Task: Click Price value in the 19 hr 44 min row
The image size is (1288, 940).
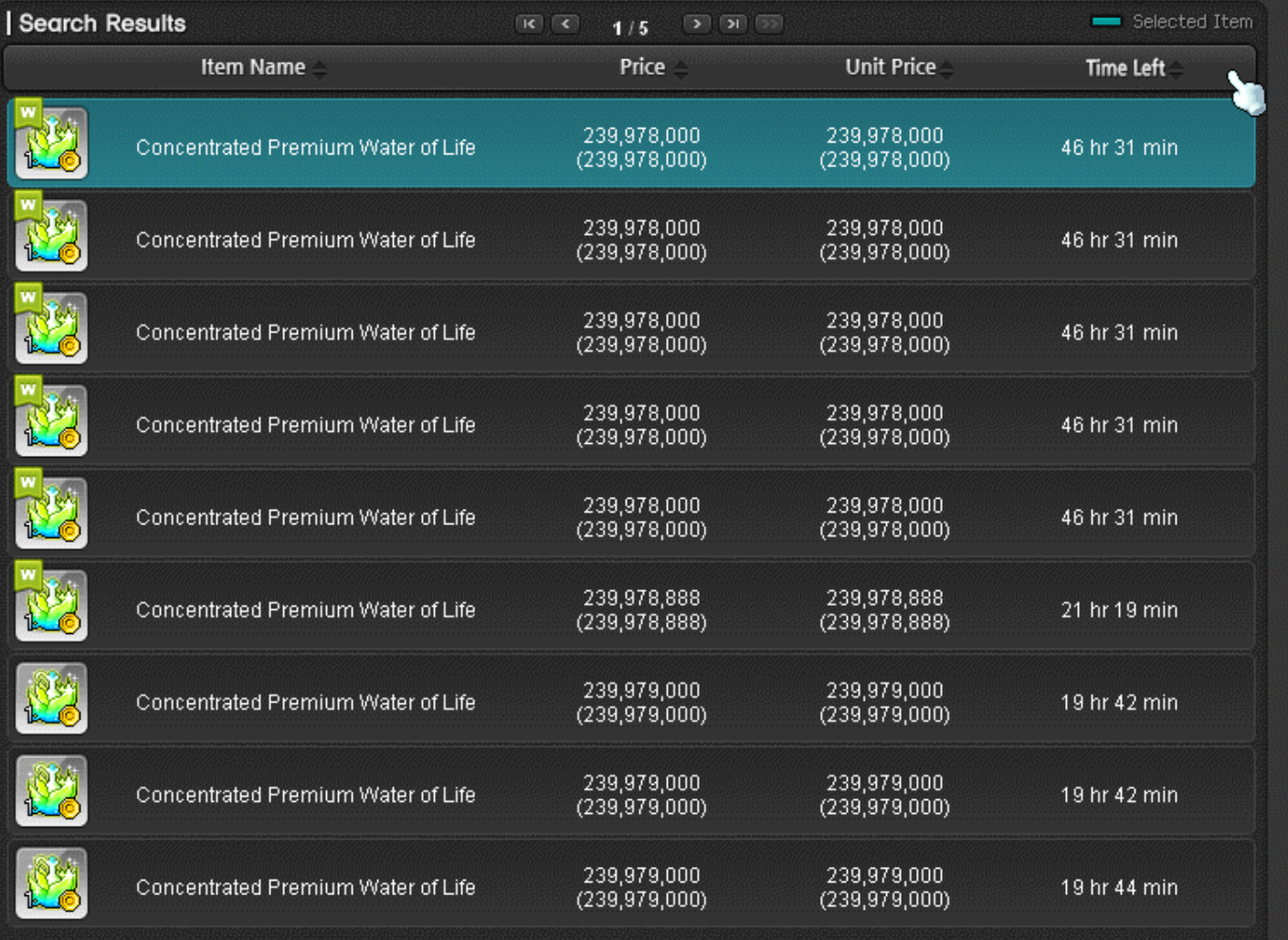Action: pos(641,887)
